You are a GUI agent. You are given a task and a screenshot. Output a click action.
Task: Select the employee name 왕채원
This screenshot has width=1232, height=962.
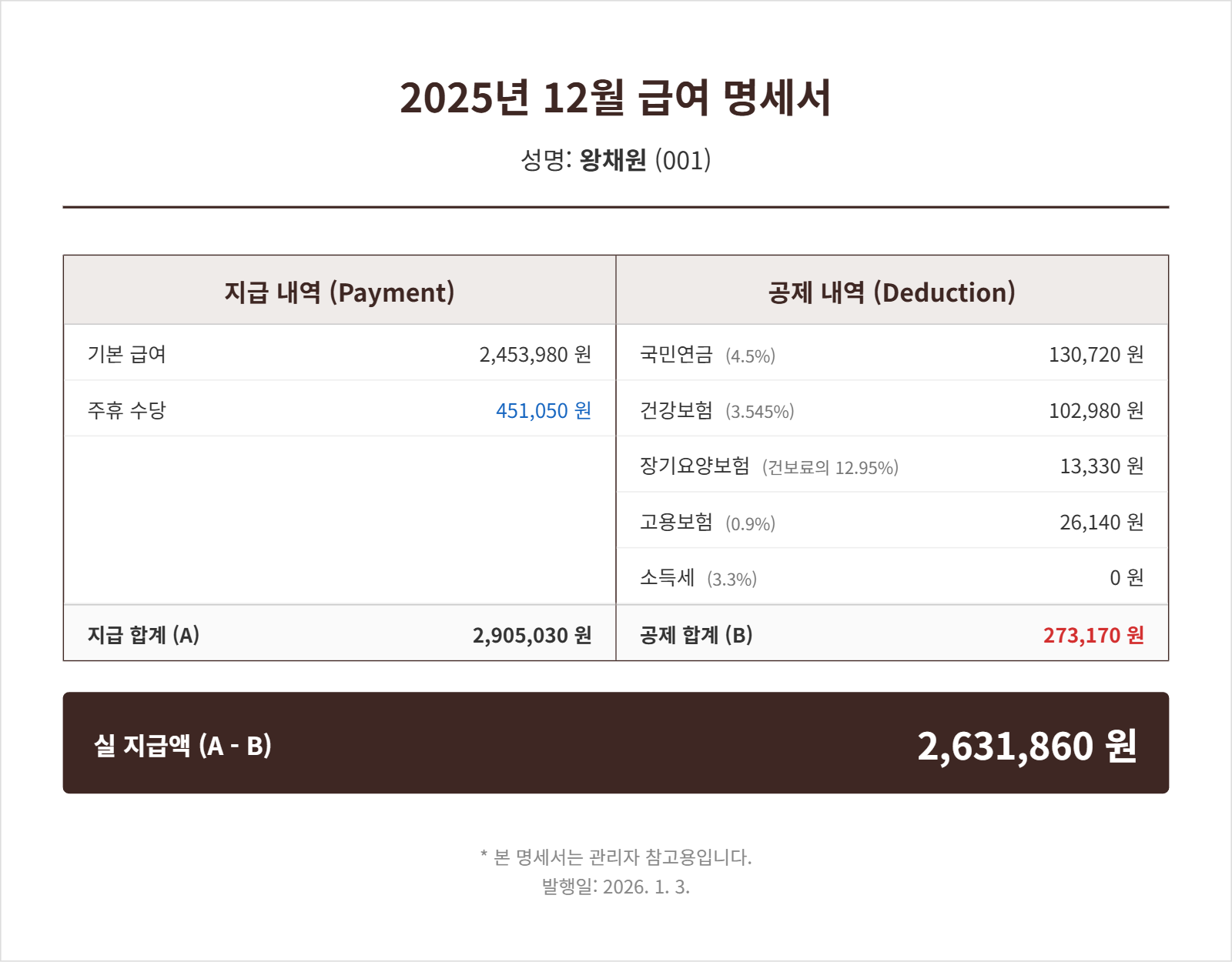[613, 160]
